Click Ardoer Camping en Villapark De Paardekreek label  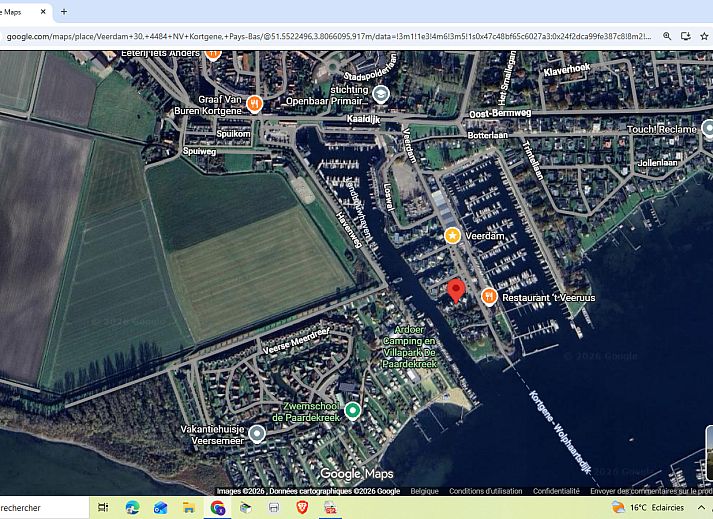(x=410, y=346)
